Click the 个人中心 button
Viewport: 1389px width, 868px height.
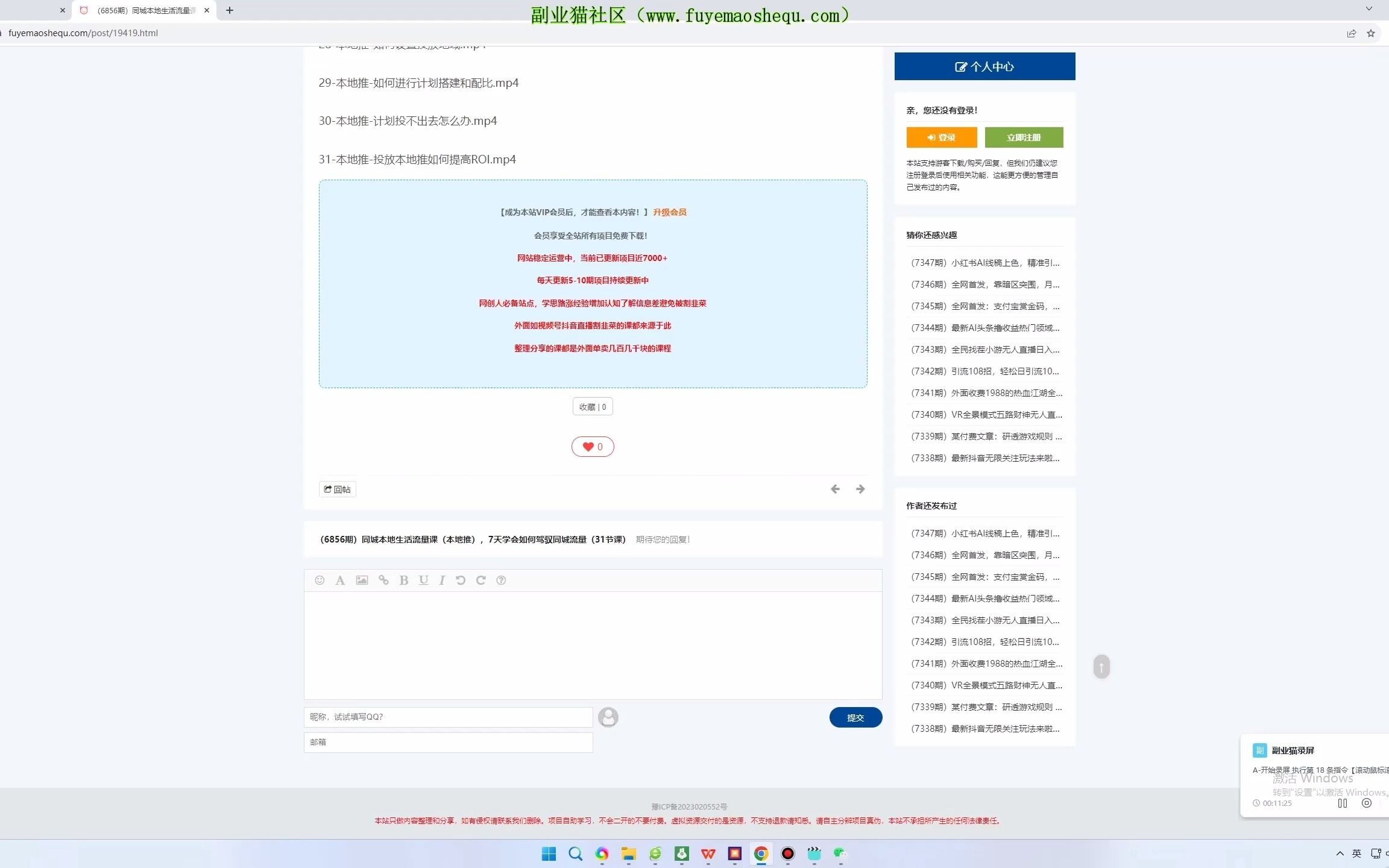[x=984, y=66]
